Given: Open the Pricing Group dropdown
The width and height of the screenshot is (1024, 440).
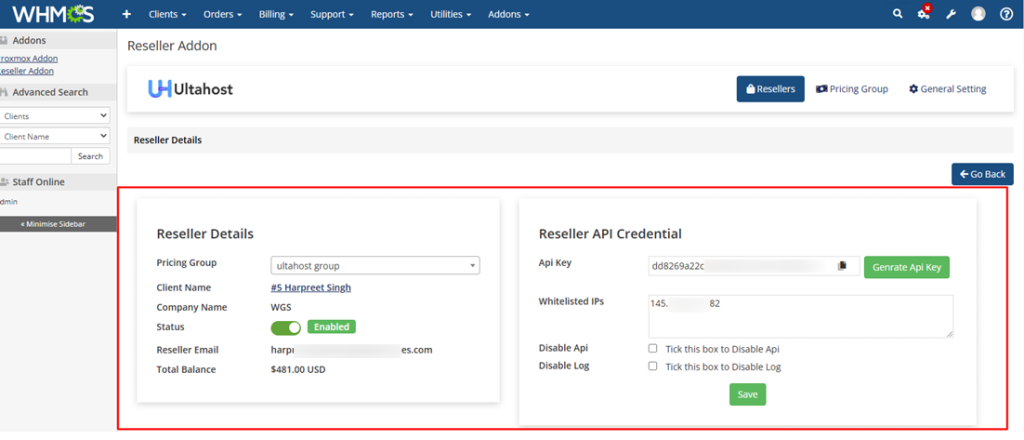Looking at the screenshot, I should (x=375, y=265).
